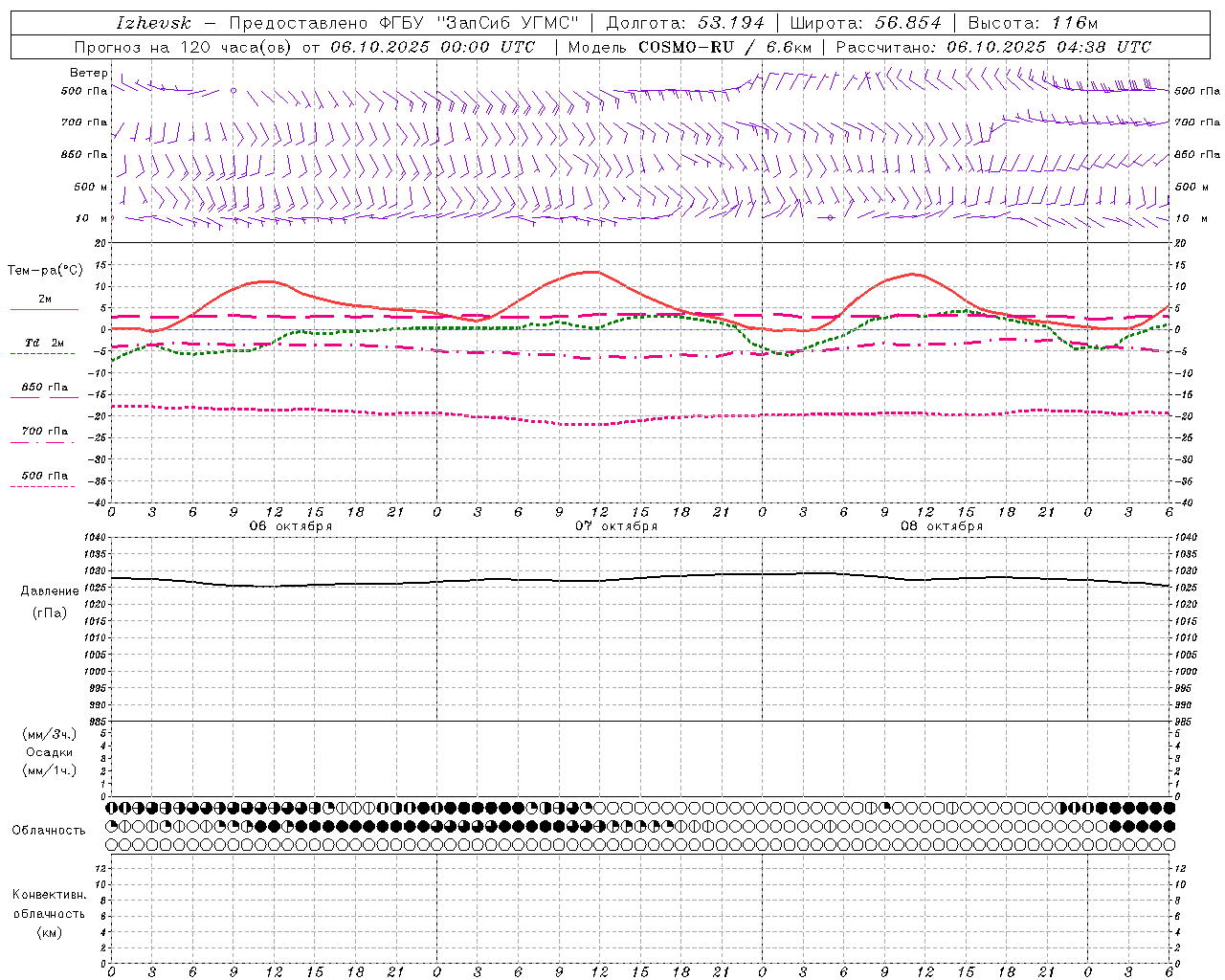Click the Облачность cloud cover row label
Image resolution: width=1225 pixels, height=980 pixels.
click(49, 831)
